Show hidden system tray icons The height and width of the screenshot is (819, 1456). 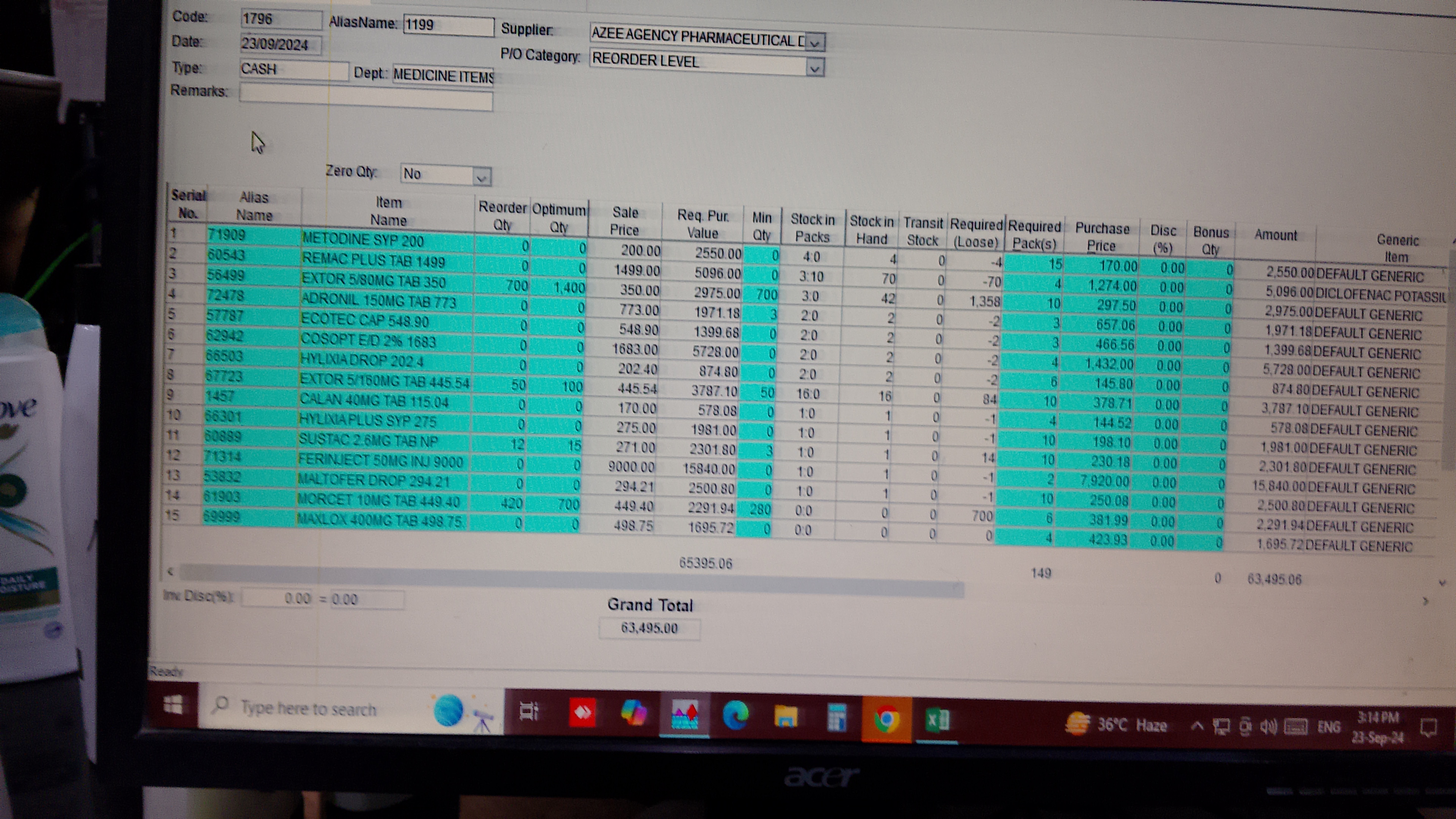tap(1197, 726)
